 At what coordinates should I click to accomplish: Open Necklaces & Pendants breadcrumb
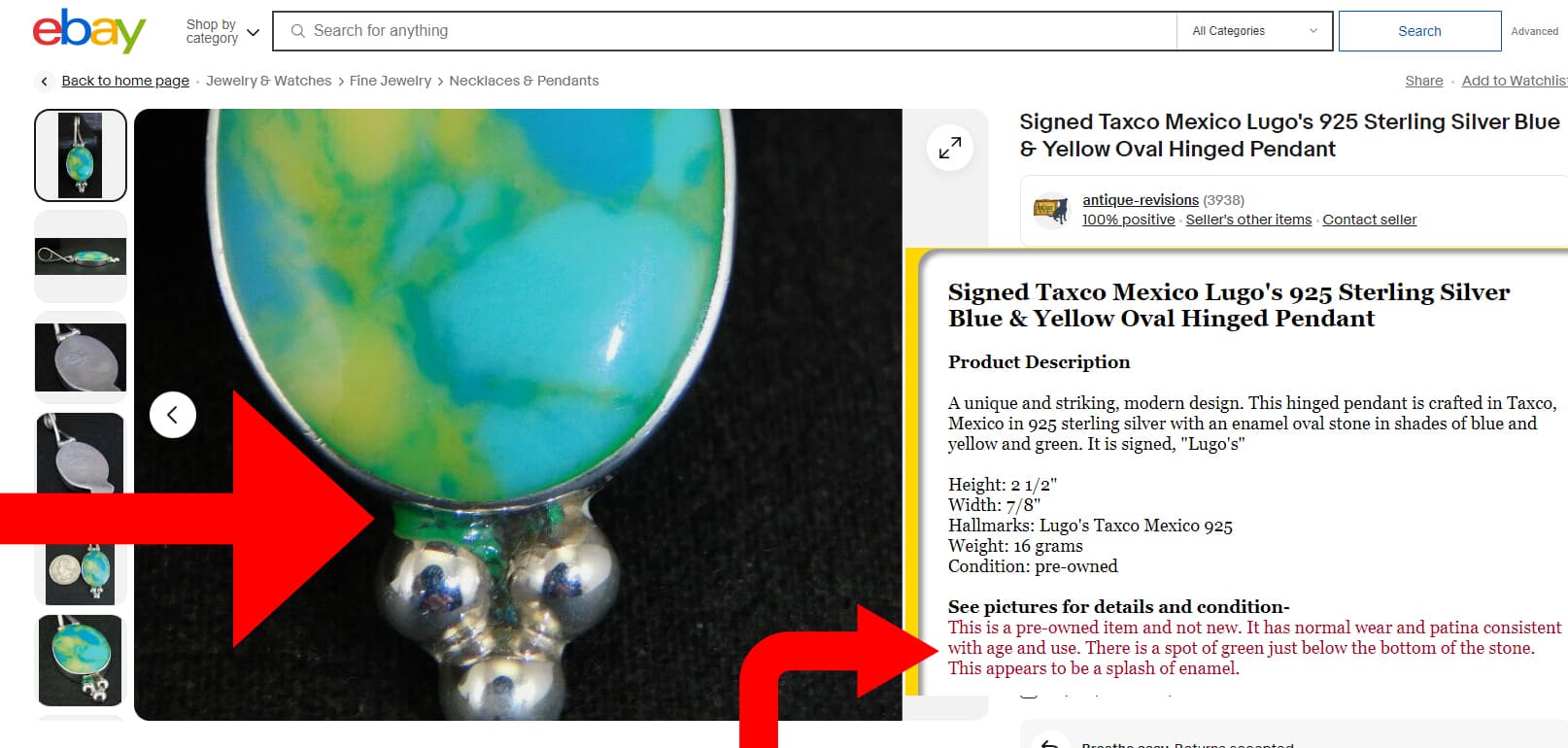(524, 81)
